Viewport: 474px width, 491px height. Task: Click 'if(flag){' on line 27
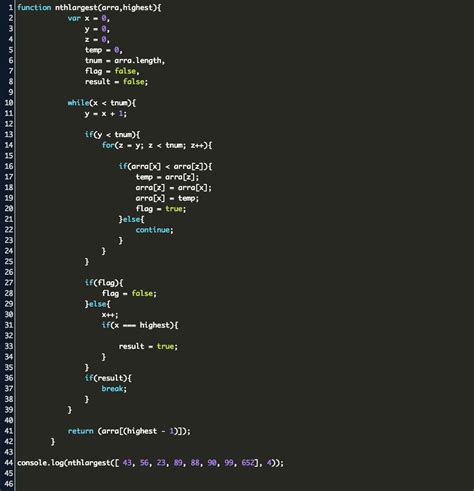104,283
